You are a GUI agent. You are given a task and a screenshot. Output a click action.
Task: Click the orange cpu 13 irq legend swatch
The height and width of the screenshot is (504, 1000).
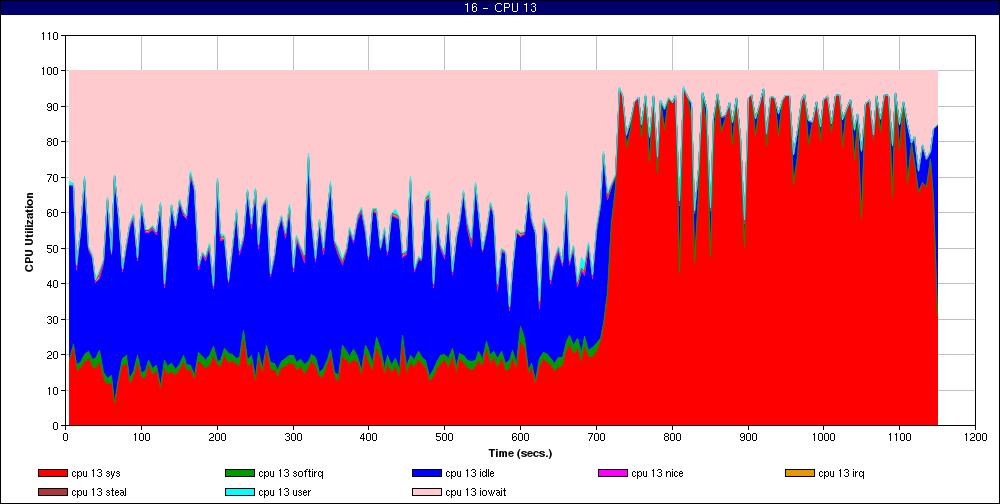pyautogui.click(x=800, y=473)
